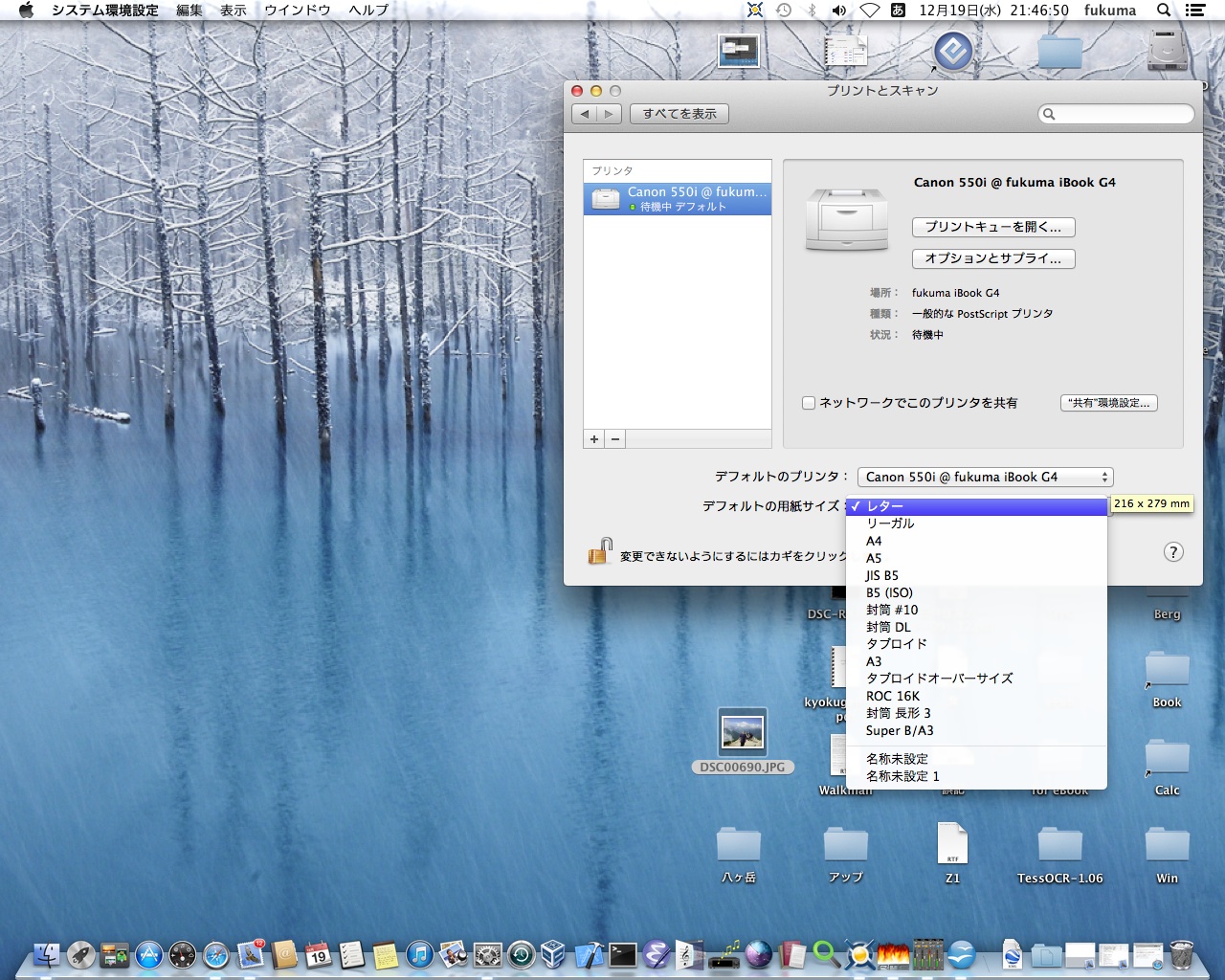Viewport: 1225px width, 980px height.
Task: Enable ネットワークでこのプリンタを共有 checkbox
Action: point(809,403)
